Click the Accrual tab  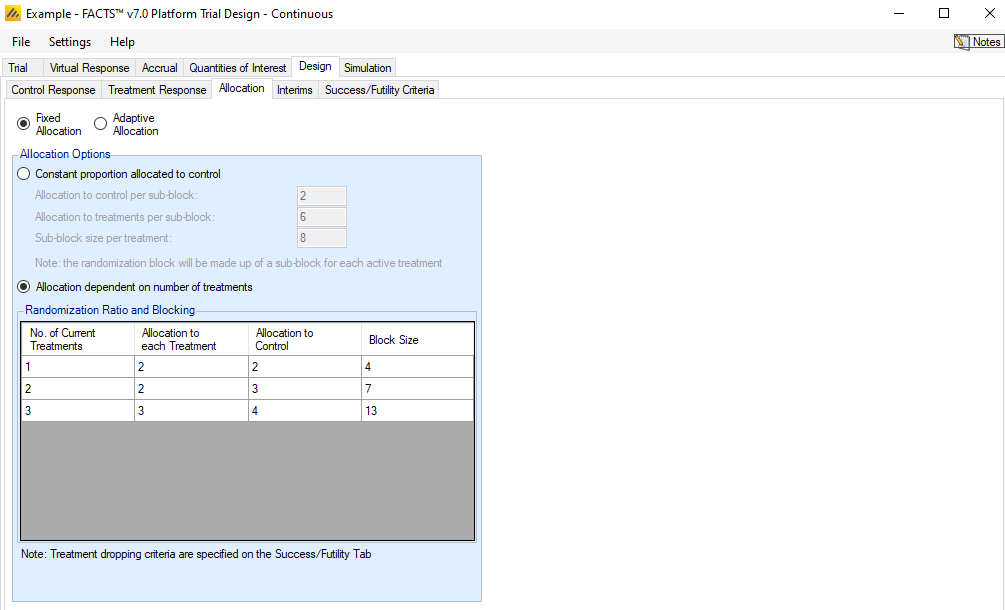tap(159, 68)
